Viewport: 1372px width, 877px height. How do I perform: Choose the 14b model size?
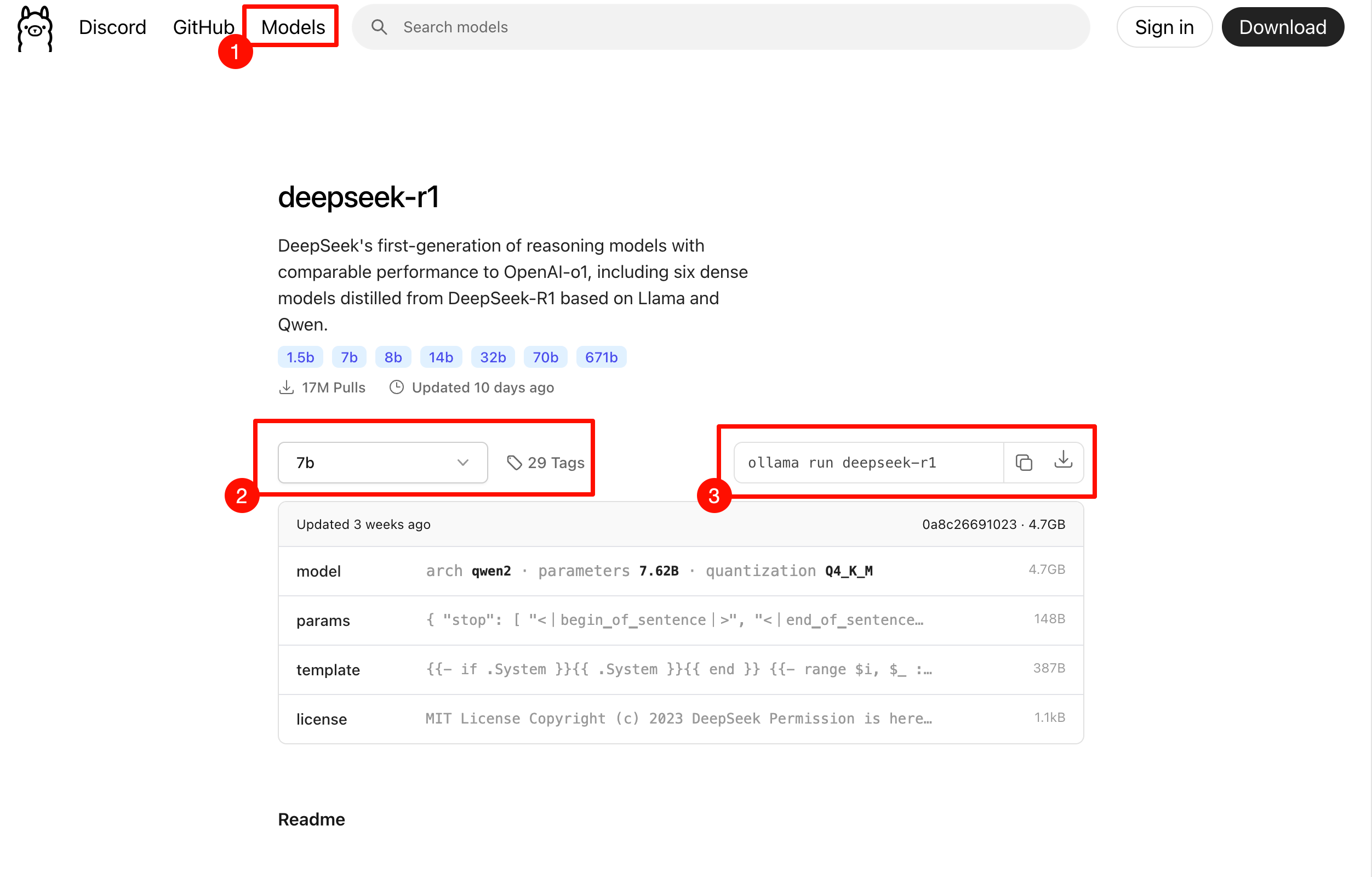(441, 357)
